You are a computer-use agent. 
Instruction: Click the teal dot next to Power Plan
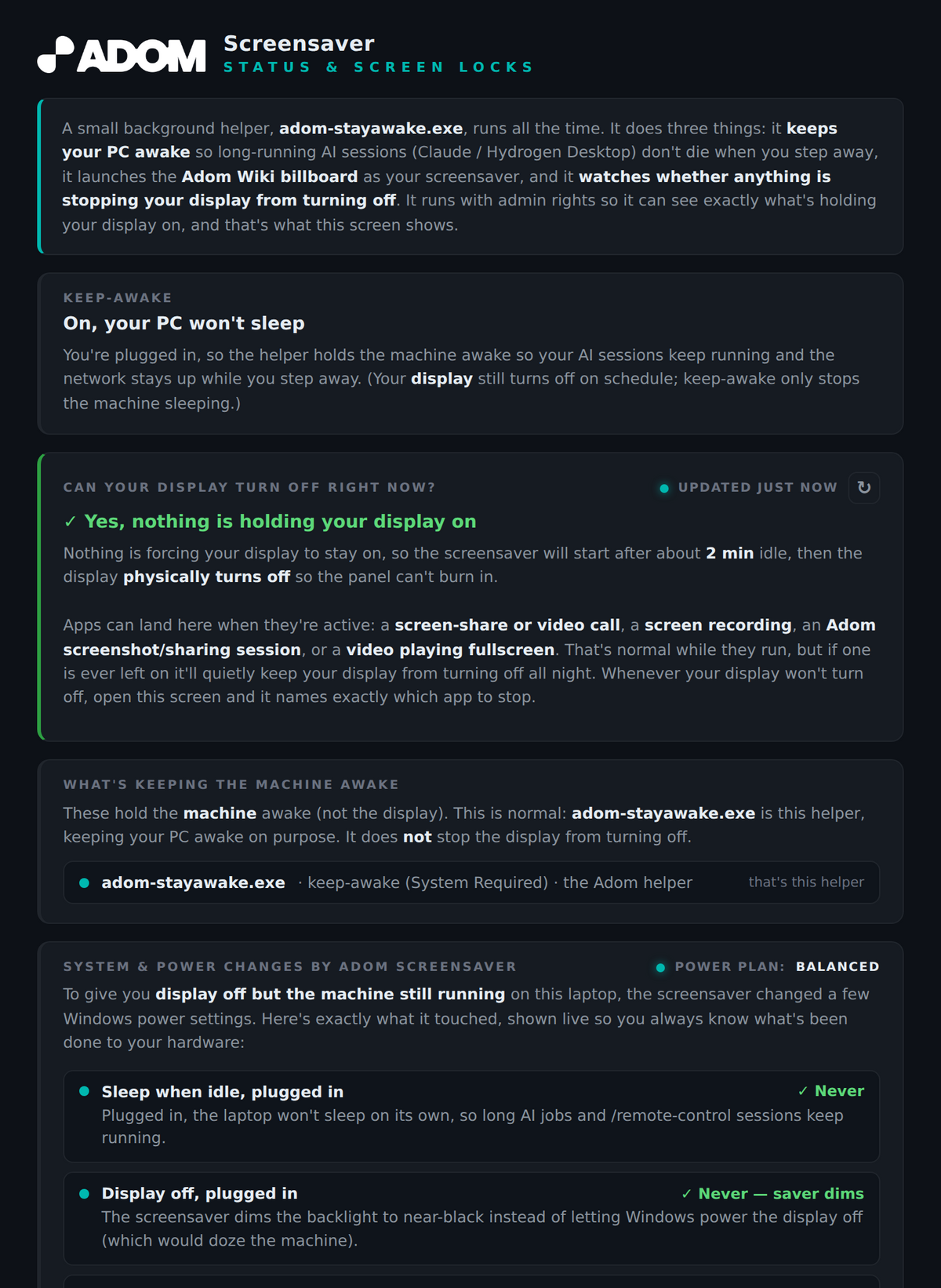660,968
